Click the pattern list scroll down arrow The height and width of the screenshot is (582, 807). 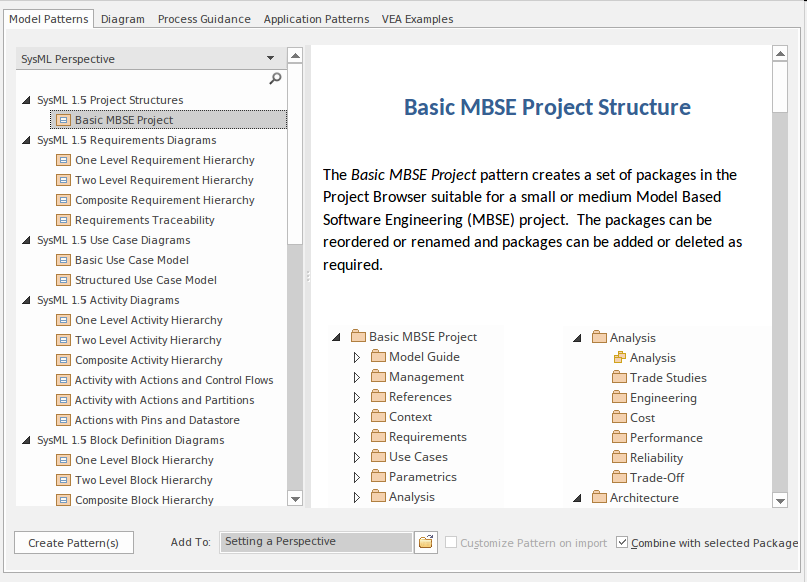pyautogui.click(x=295, y=498)
